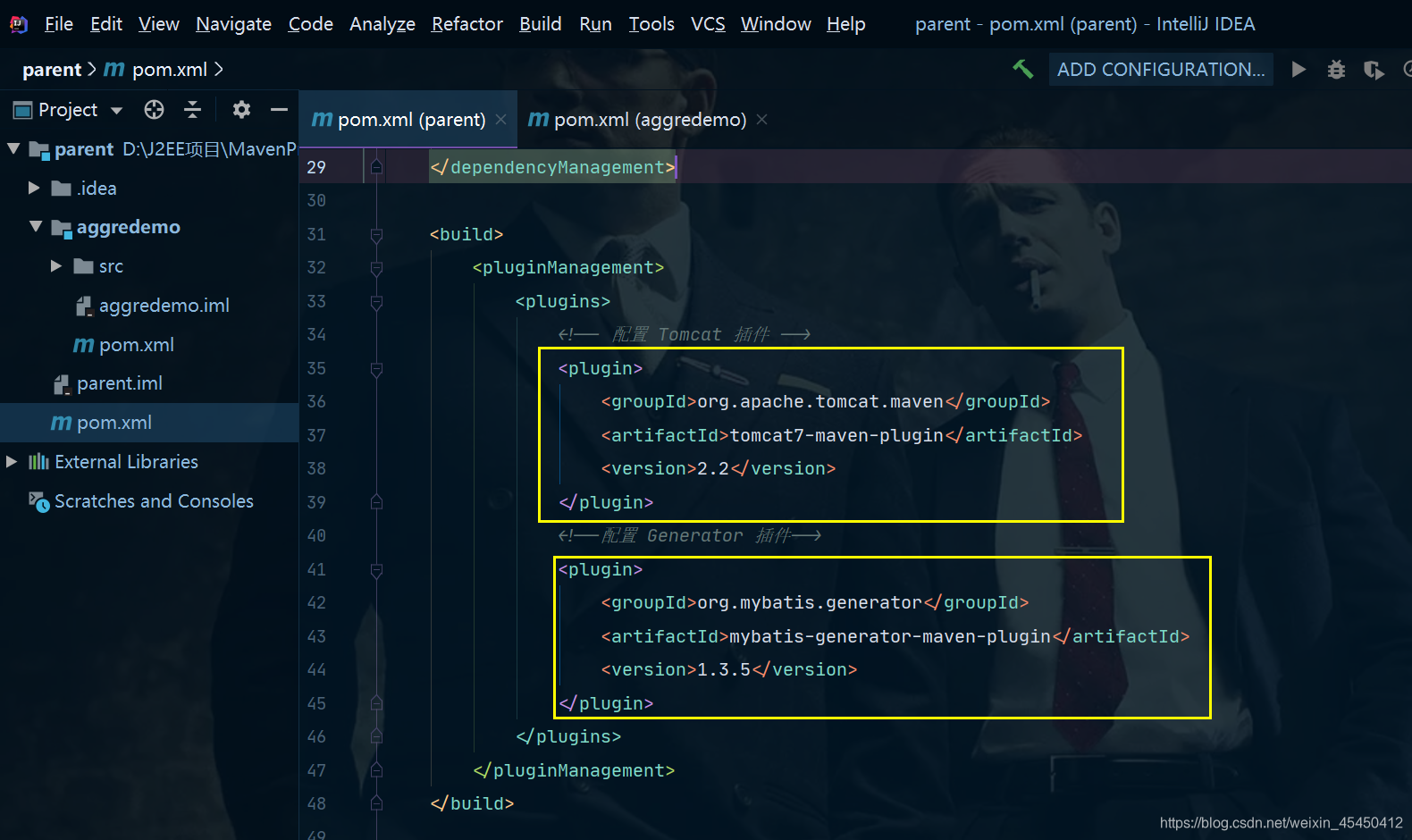Collapse the parent root project node
Screen dimensions: 1412x840
pos(13,148)
